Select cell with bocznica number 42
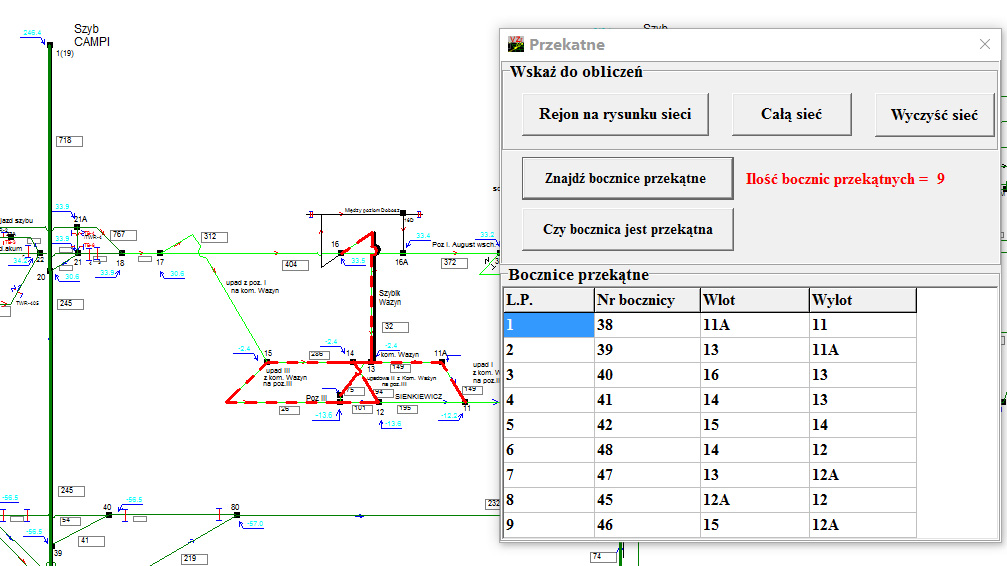Screen dimensions: 1007x566 [x=647, y=425]
